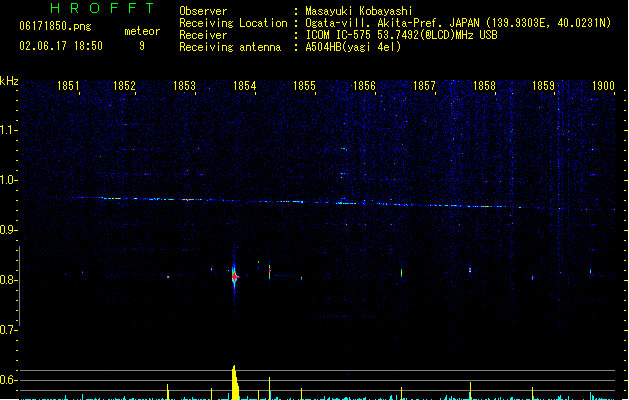Click the HROFFT title text
Viewport: 629px width, 400px height.
pos(103,8)
